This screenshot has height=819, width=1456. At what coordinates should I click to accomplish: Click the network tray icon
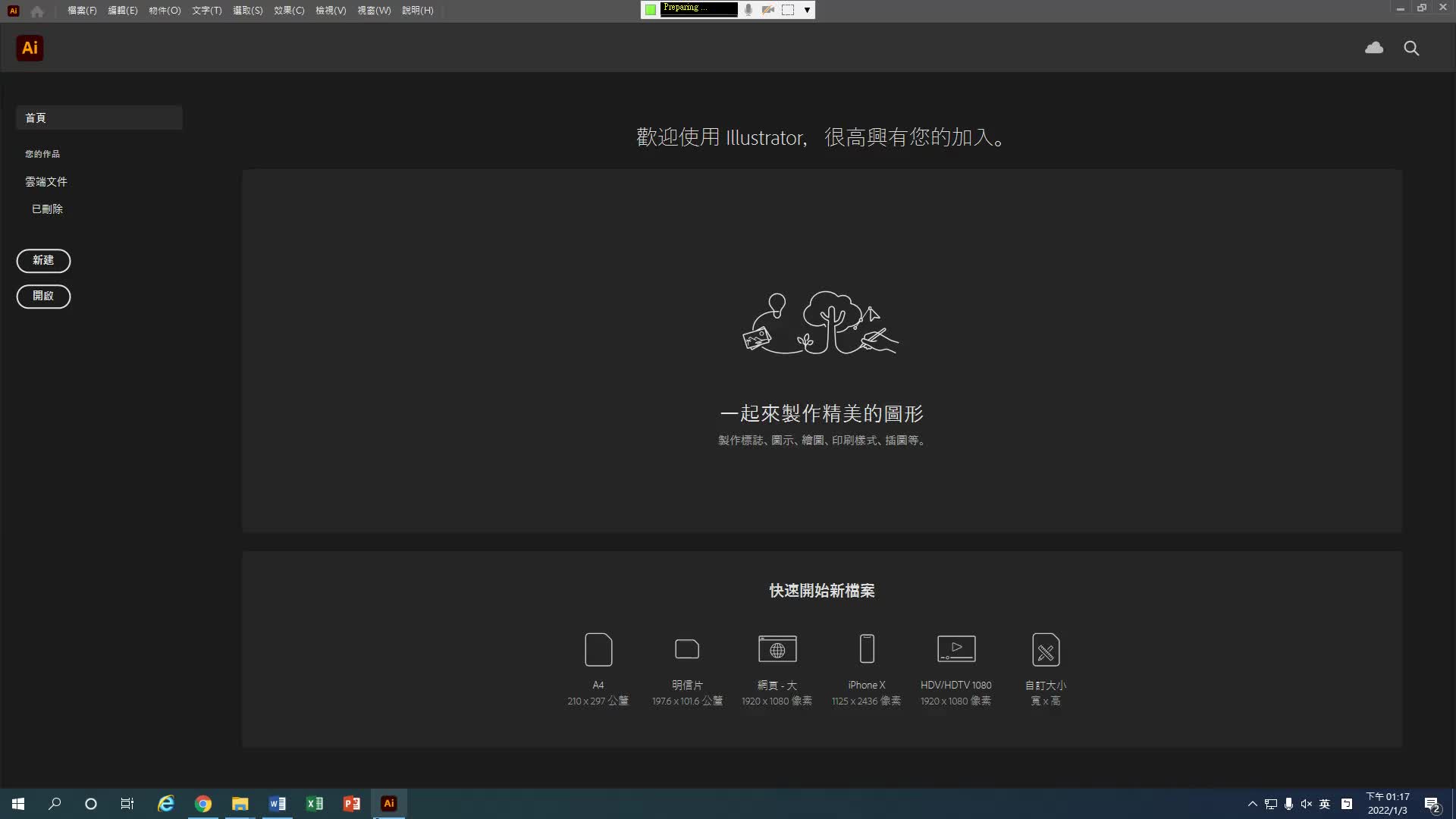tap(1271, 804)
